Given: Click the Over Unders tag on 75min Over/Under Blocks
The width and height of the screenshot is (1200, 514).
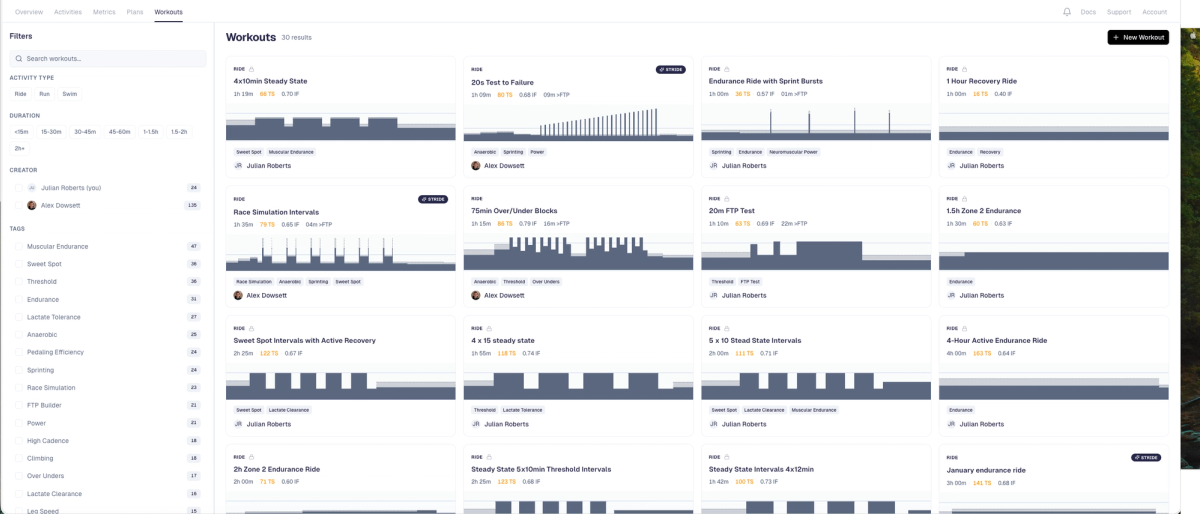Looking at the screenshot, I should (545, 282).
